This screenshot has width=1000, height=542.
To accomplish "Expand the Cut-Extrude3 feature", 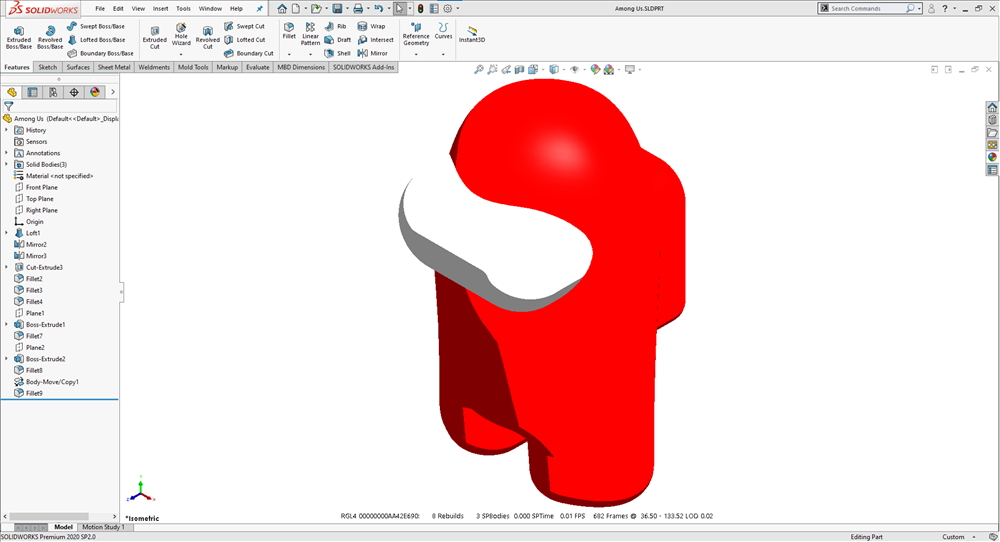I will 6,268.
